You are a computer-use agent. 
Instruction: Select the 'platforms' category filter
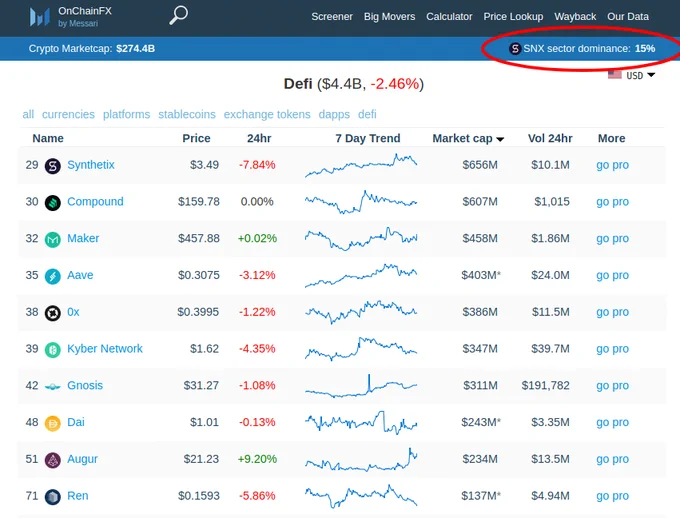pyautogui.click(x=126, y=114)
